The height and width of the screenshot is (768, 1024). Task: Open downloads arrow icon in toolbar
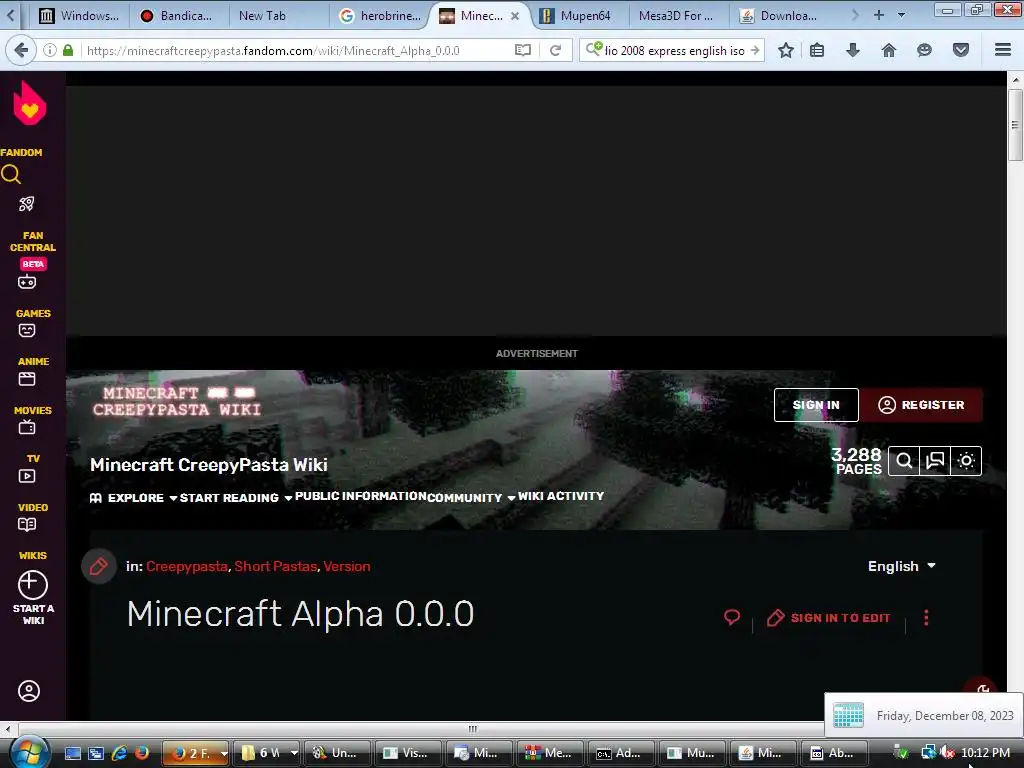point(853,50)
